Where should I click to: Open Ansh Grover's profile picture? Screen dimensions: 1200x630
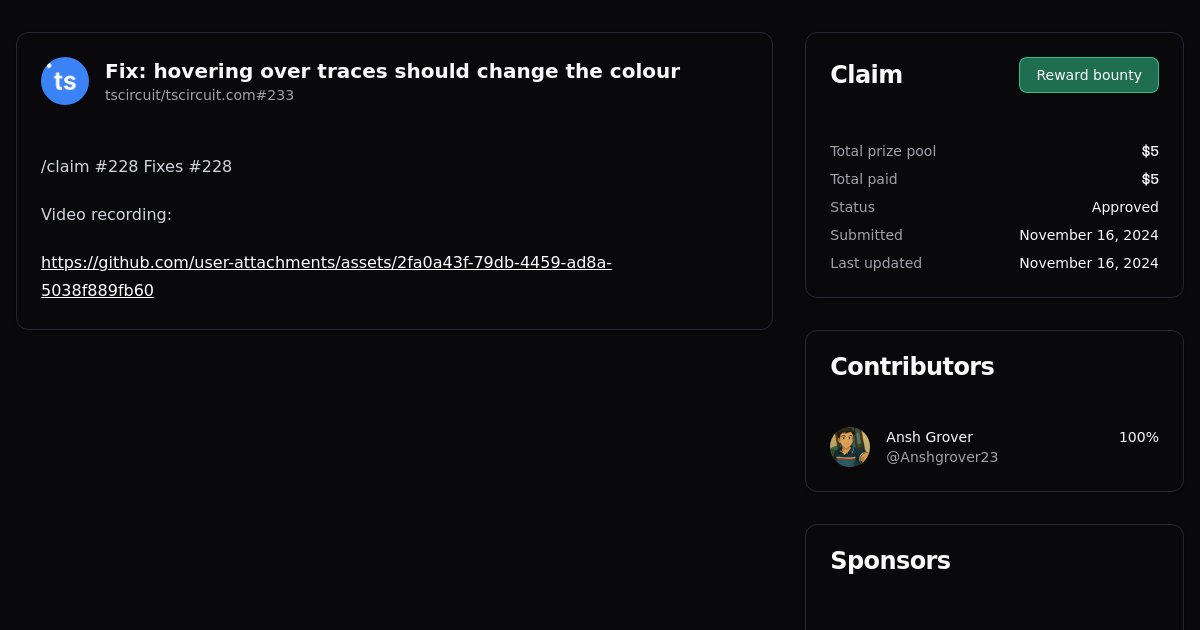849,446
